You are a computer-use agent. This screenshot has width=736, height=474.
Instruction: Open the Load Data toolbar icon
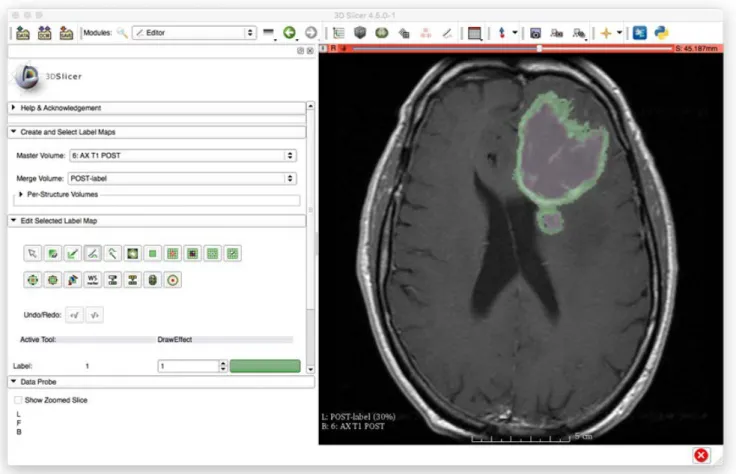[x=23, y=33]
